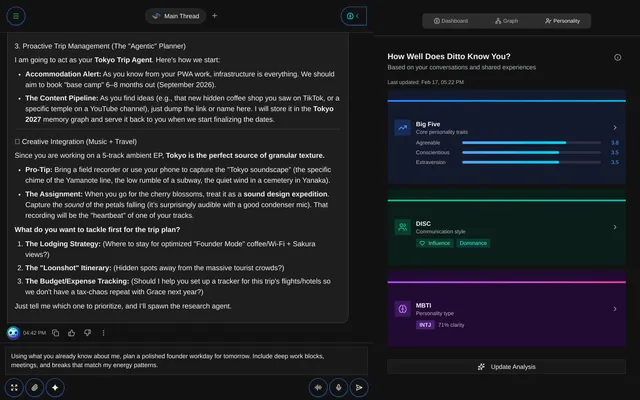The height and width of the screenshot is (400, 640).
Task: Expand the Big Five personality card
Action: 613,128
